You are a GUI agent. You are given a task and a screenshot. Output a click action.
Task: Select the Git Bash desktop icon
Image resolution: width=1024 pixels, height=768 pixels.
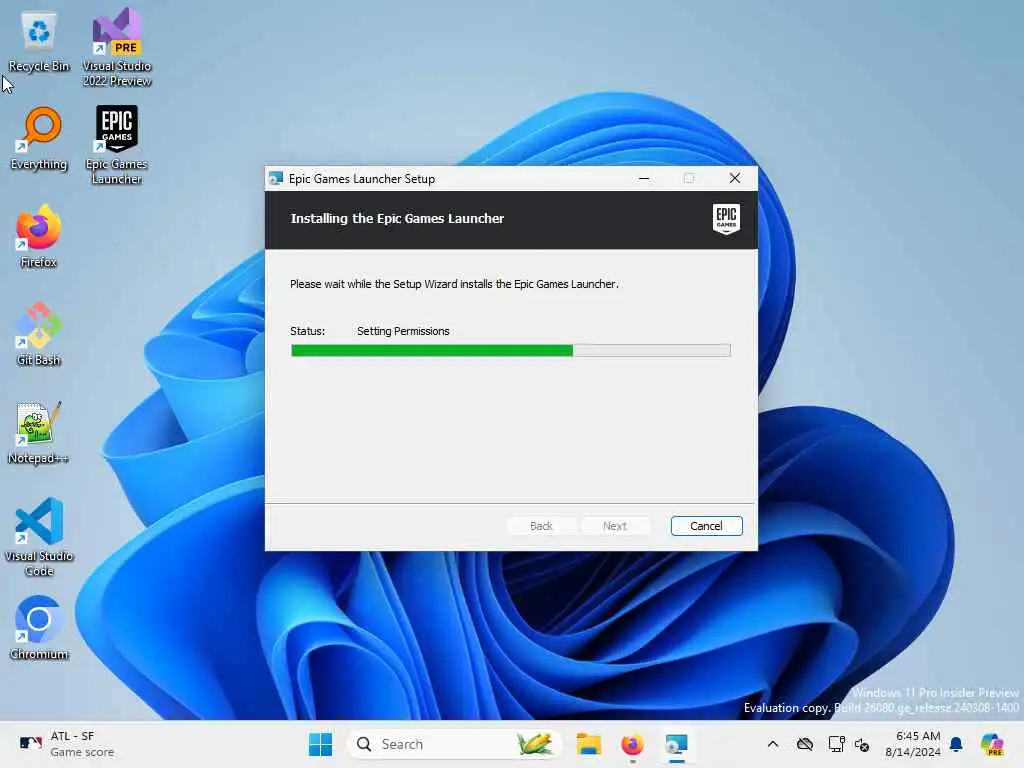click(39, 334)
